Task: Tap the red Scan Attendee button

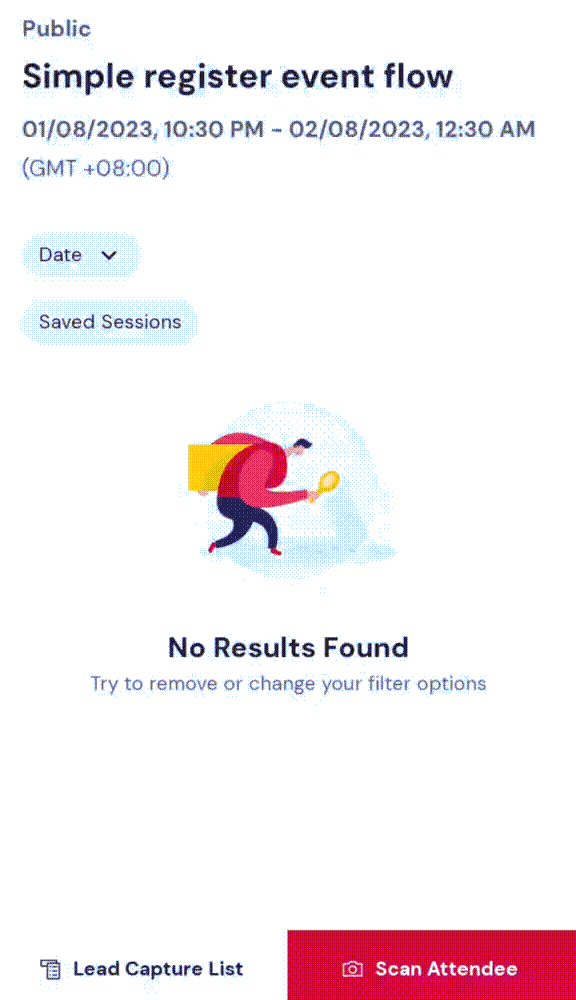Action: (x=432, y=965)
